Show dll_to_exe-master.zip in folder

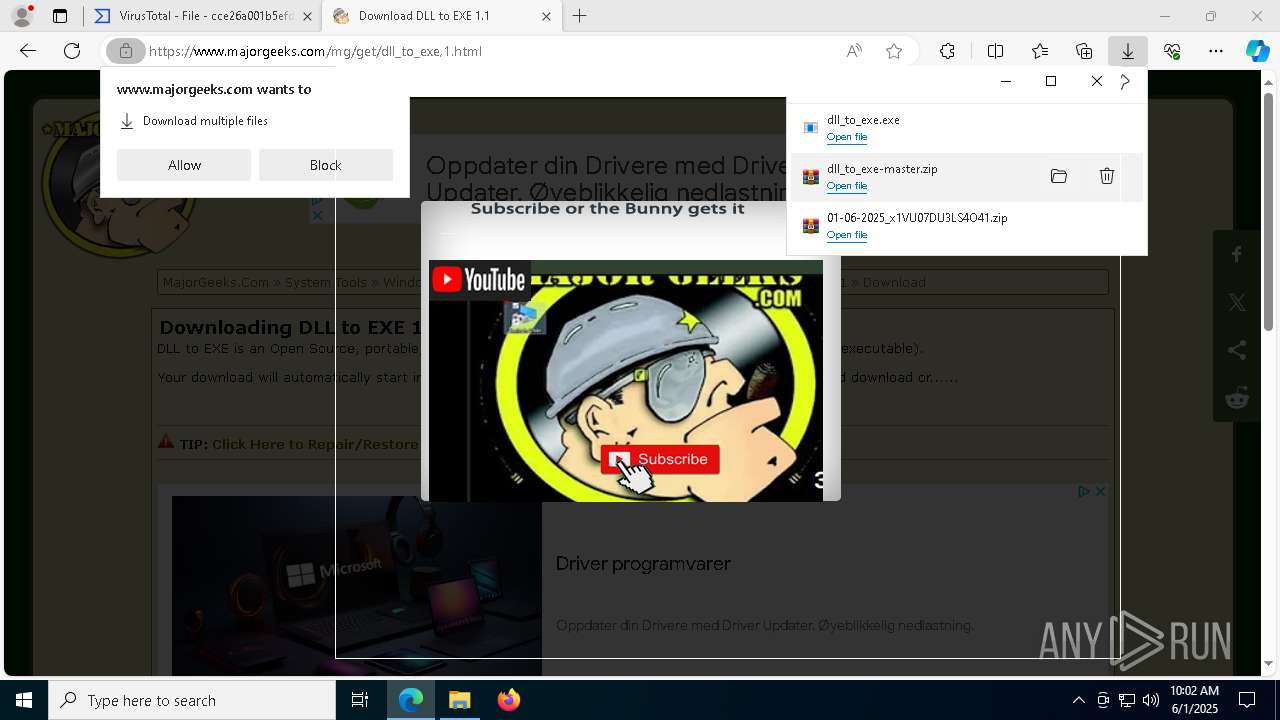coord(1058,176)
